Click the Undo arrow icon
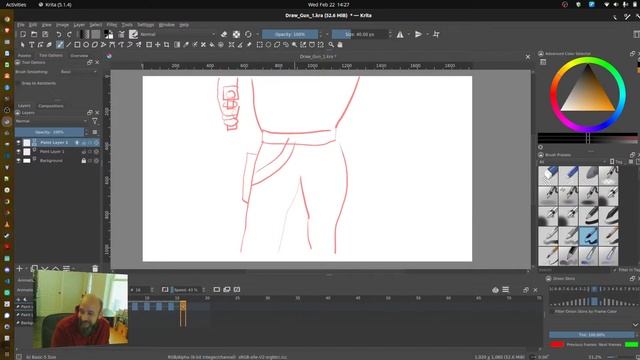The image size is (640, 360). (59, 34)
